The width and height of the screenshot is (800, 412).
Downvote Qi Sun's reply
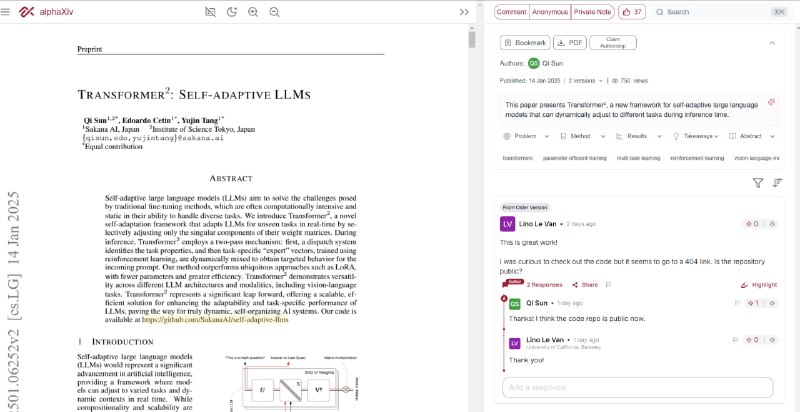click(772, 303)
